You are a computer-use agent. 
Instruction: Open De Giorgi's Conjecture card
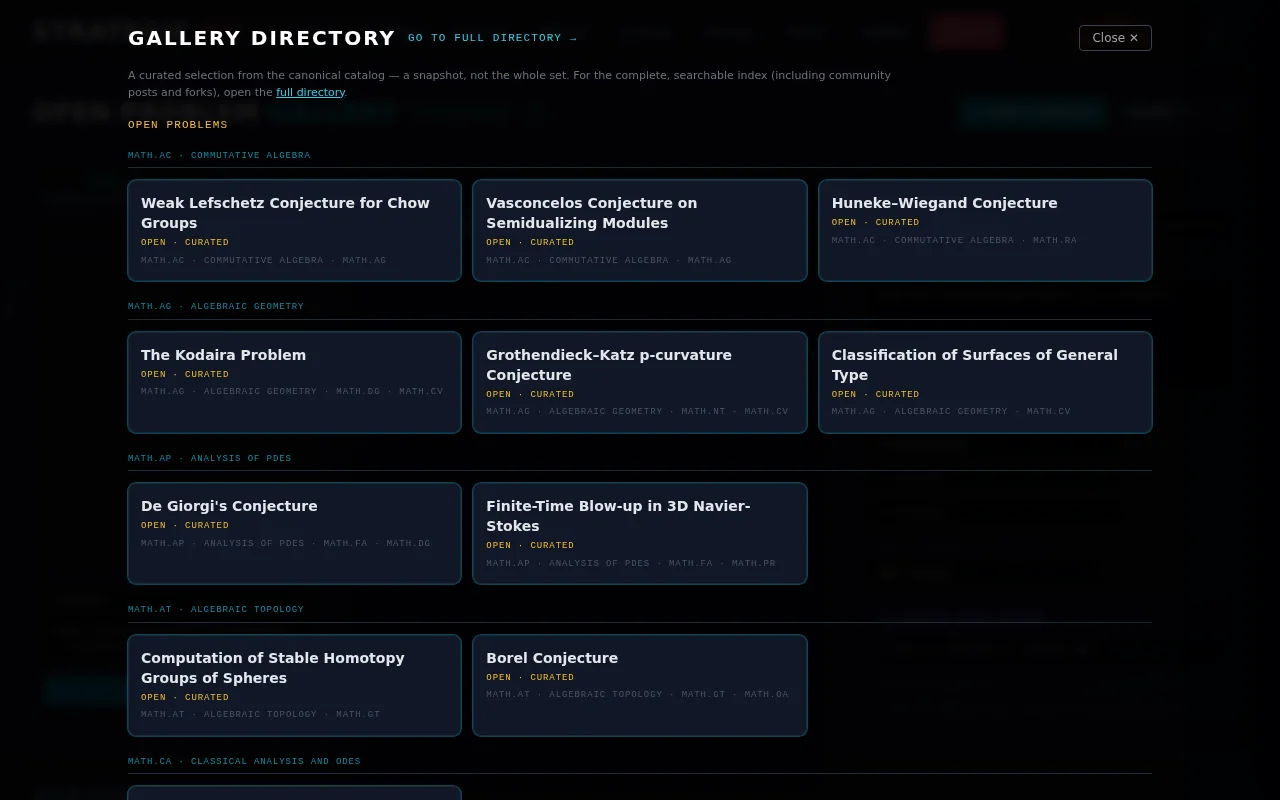(294, 533)
